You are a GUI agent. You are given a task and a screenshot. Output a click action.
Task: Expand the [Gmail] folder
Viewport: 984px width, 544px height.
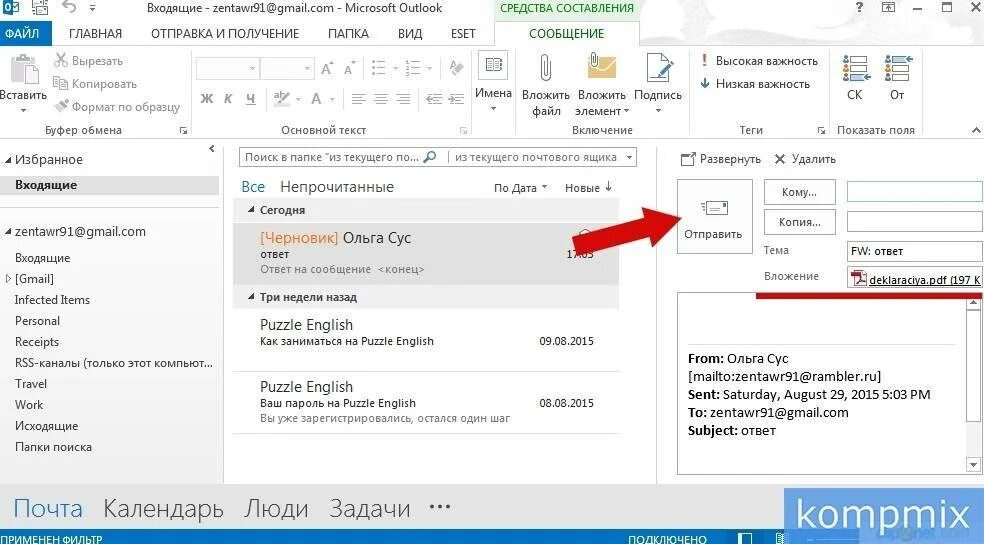[x=8, y=279]
